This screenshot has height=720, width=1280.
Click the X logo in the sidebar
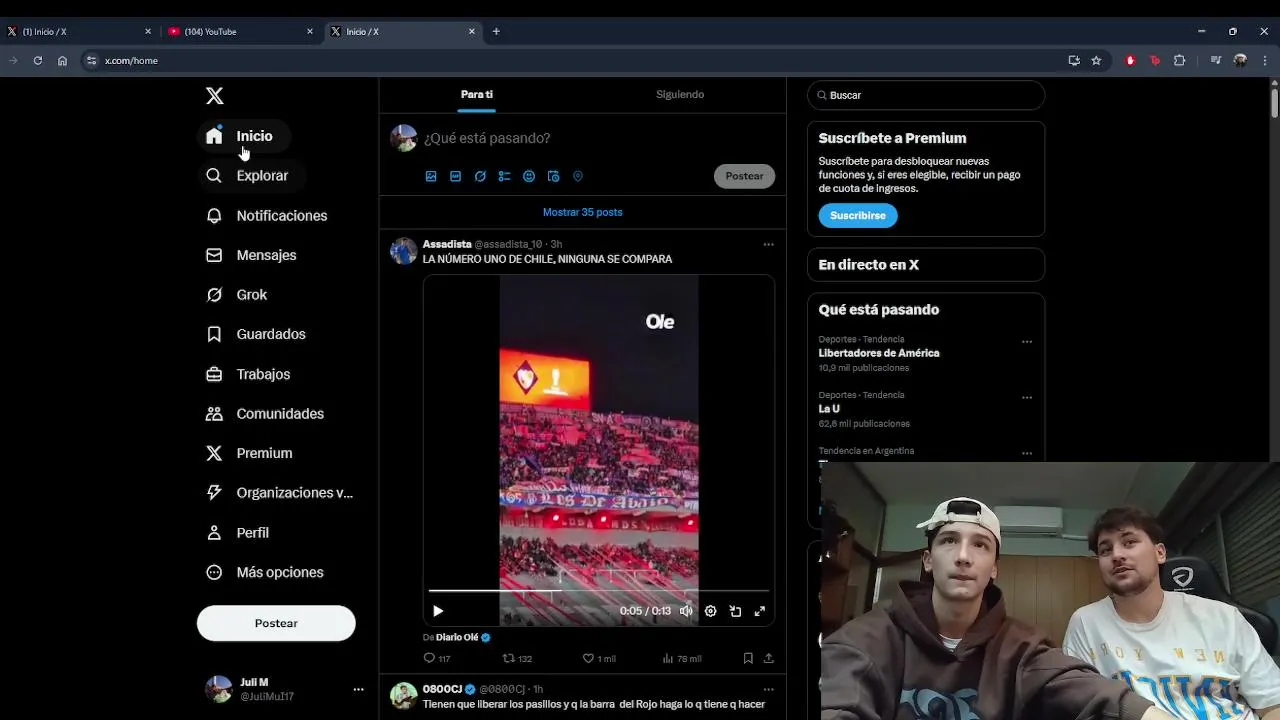pyautogui.click(x=214, y=96)
